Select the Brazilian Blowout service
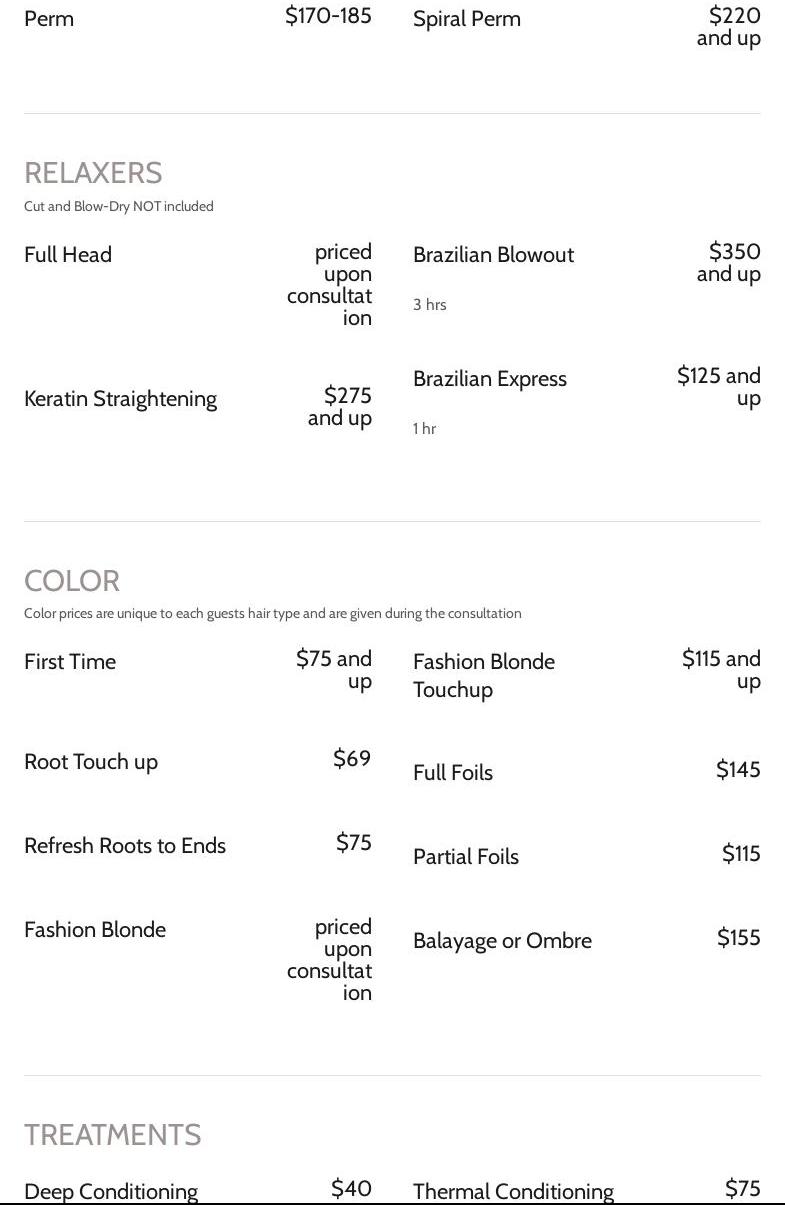This screenshot has height=1205, width=785. coord(493,254)
